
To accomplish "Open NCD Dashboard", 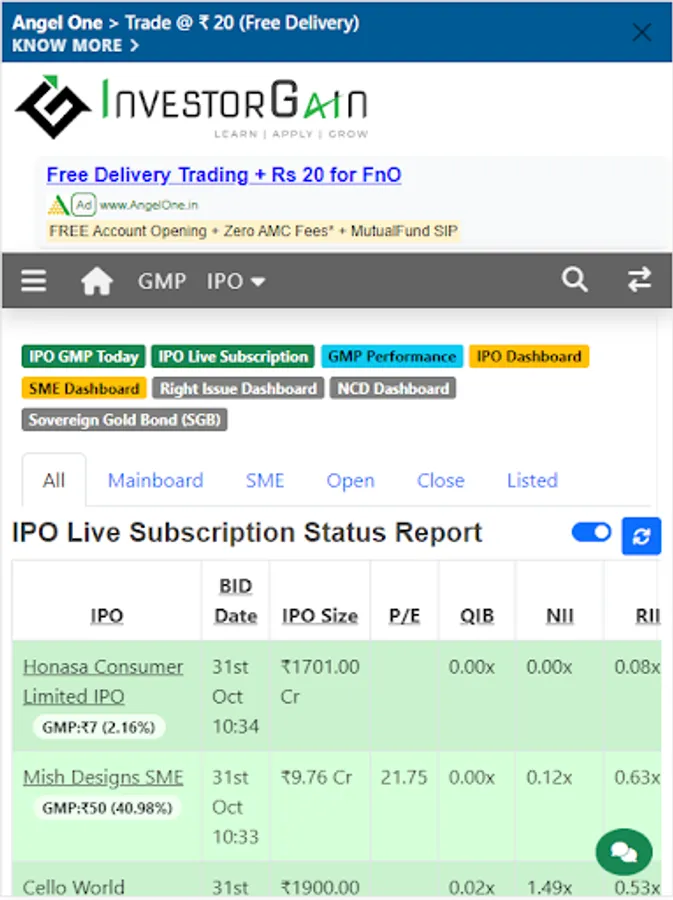I will pyautogui.click(x=393, y=388).
